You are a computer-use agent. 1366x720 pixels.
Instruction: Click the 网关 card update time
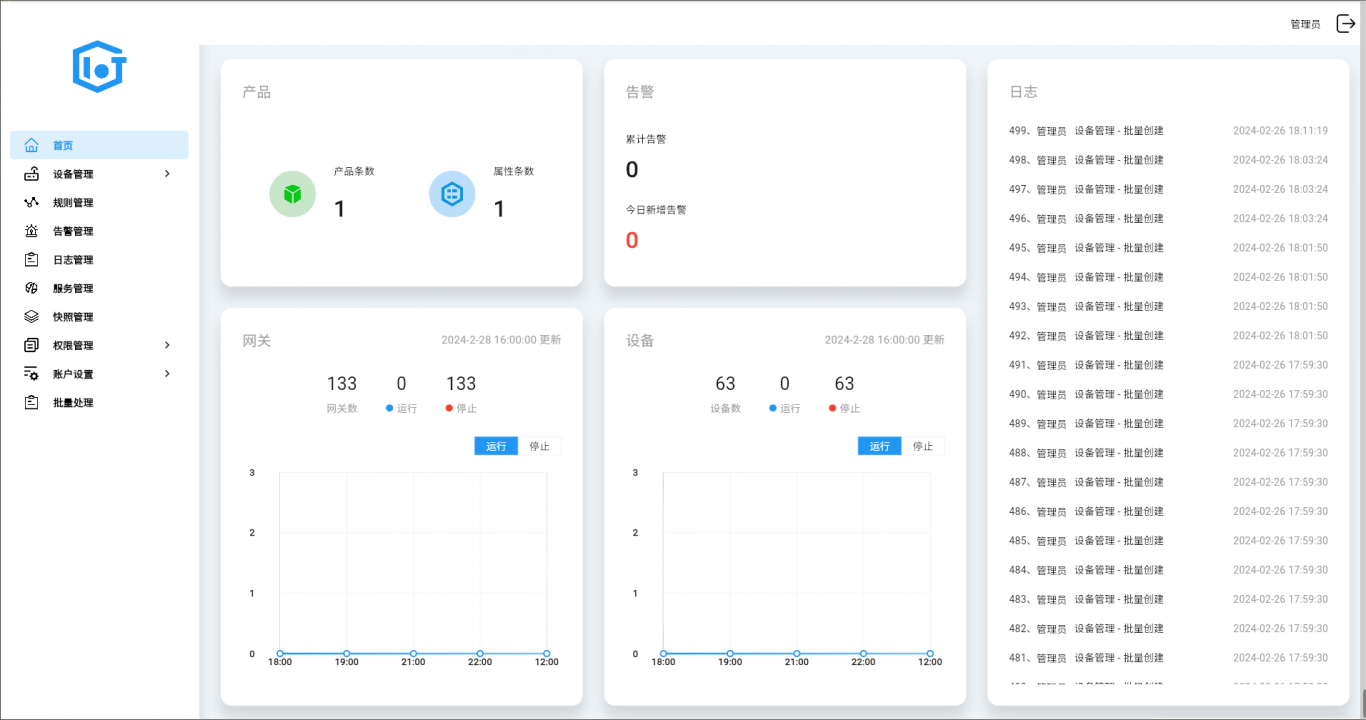(x=501, y=340)
